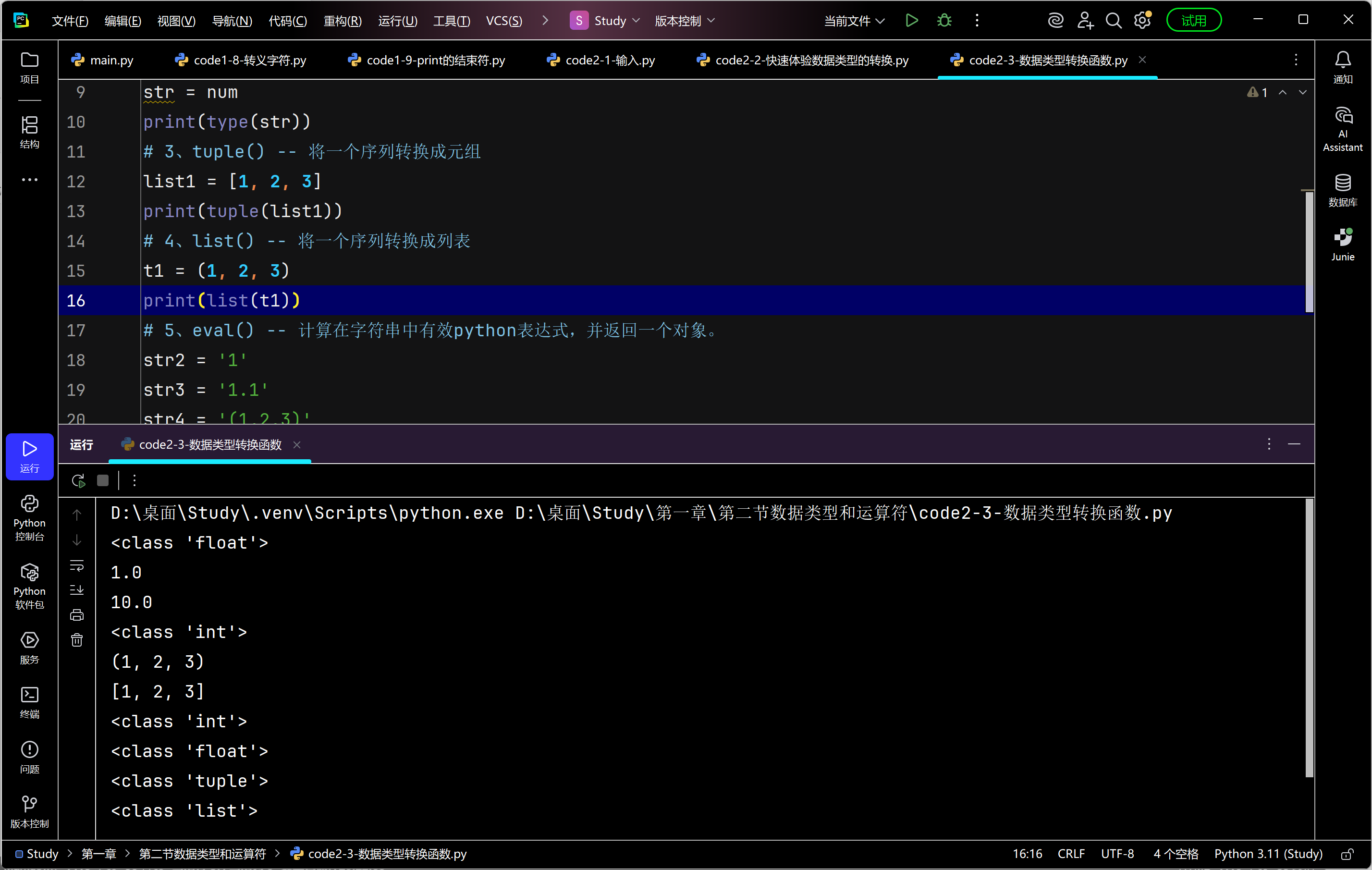The image size is (1372, 870).
Task: Click the Debug bug icon
Action: [x=944, y=21]
